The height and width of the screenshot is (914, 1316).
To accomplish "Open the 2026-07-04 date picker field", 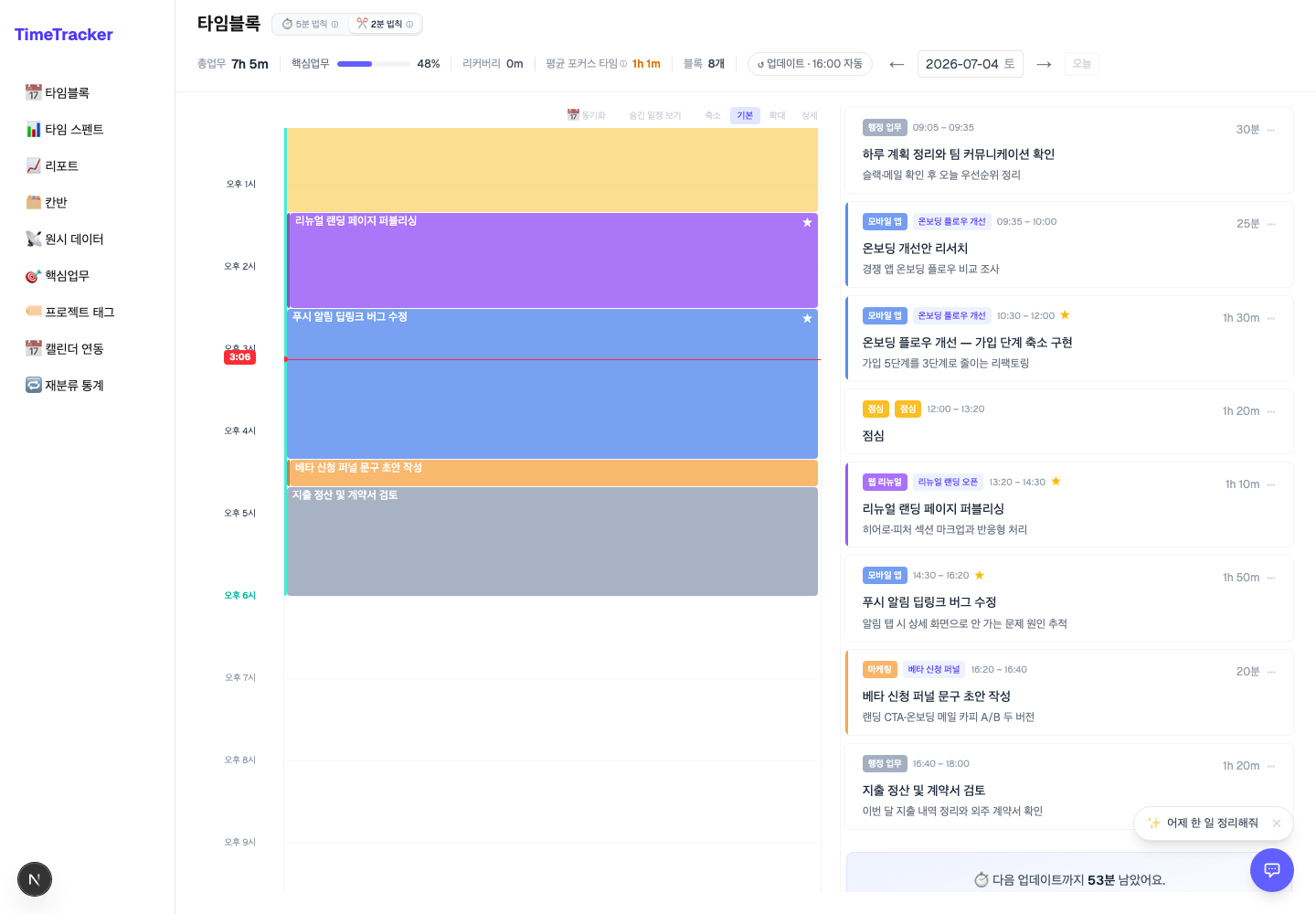I will [x=970, y=64].
